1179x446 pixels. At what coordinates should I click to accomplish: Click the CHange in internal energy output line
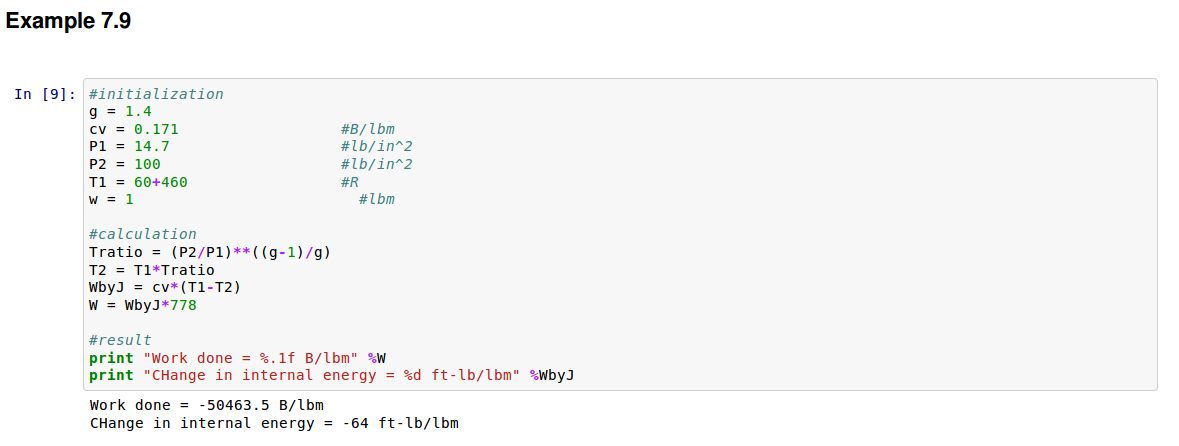click(274, 423)
